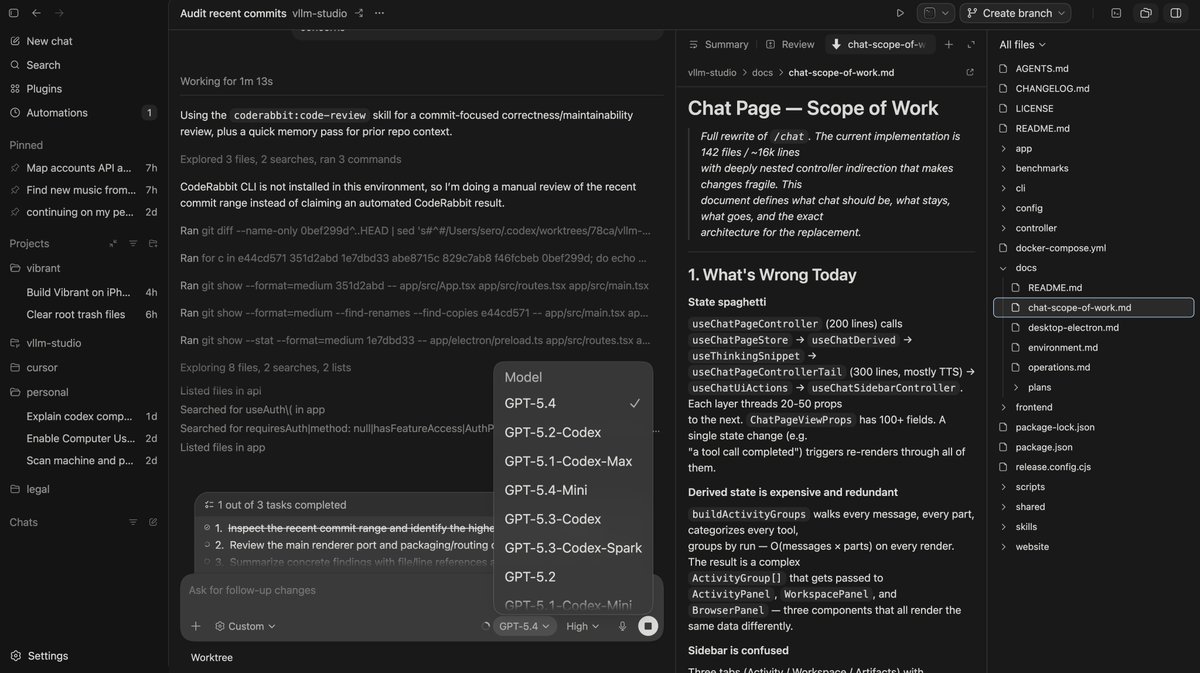Open CHANGELOG.md file

[1052, 89]
